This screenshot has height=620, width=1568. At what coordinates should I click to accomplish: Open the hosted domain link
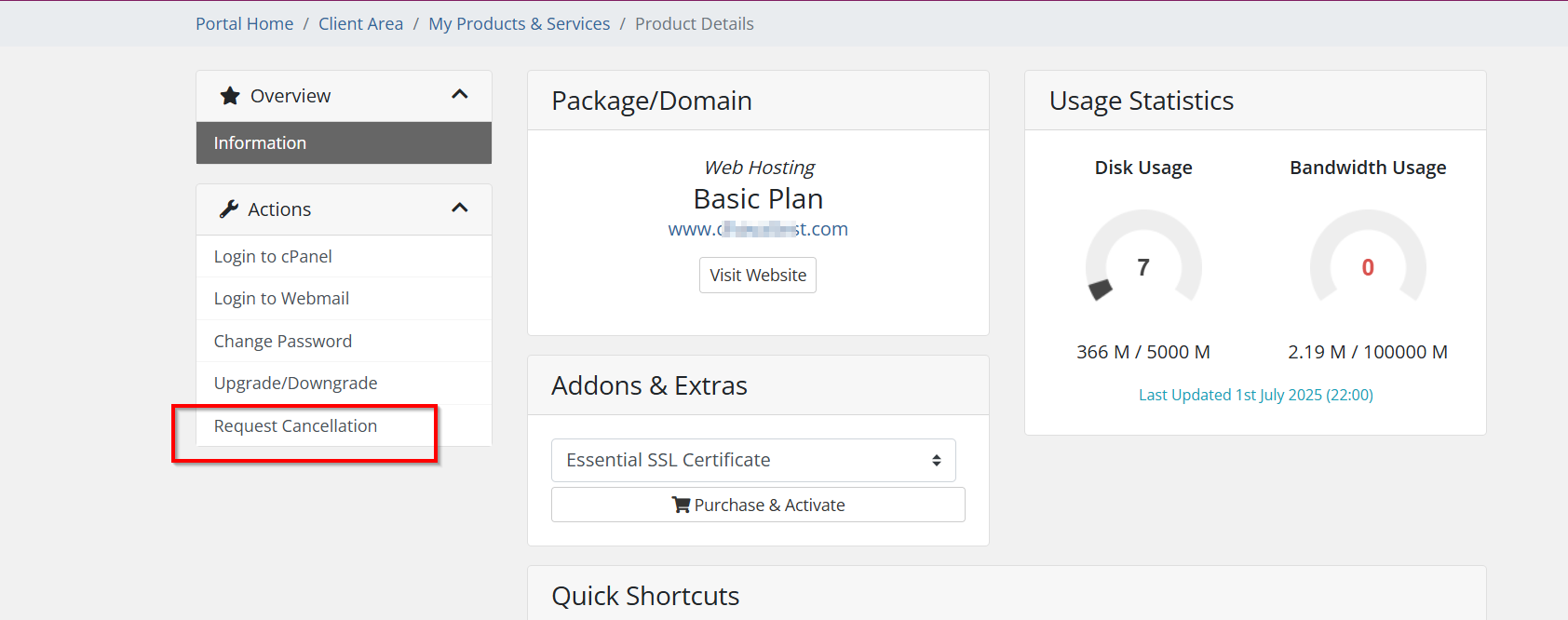(x=758, y=230)
